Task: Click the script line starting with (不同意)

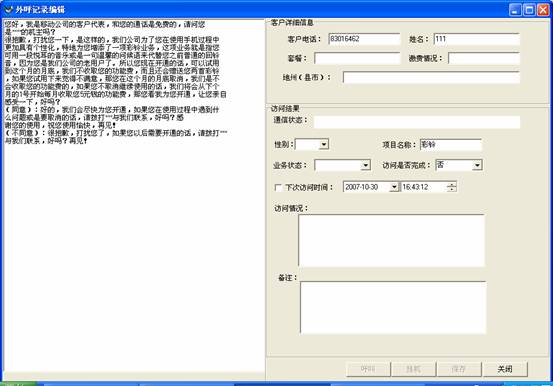Action: [116, 133]
